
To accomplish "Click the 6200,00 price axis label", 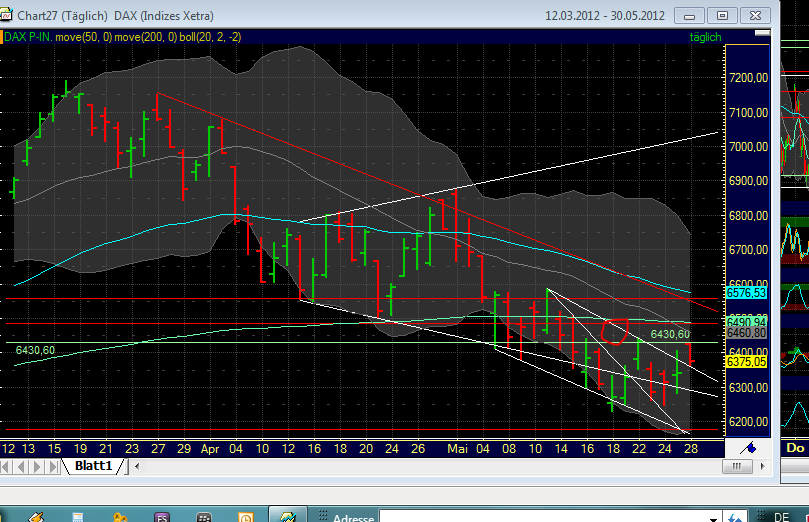I will [x=748, y=422].
